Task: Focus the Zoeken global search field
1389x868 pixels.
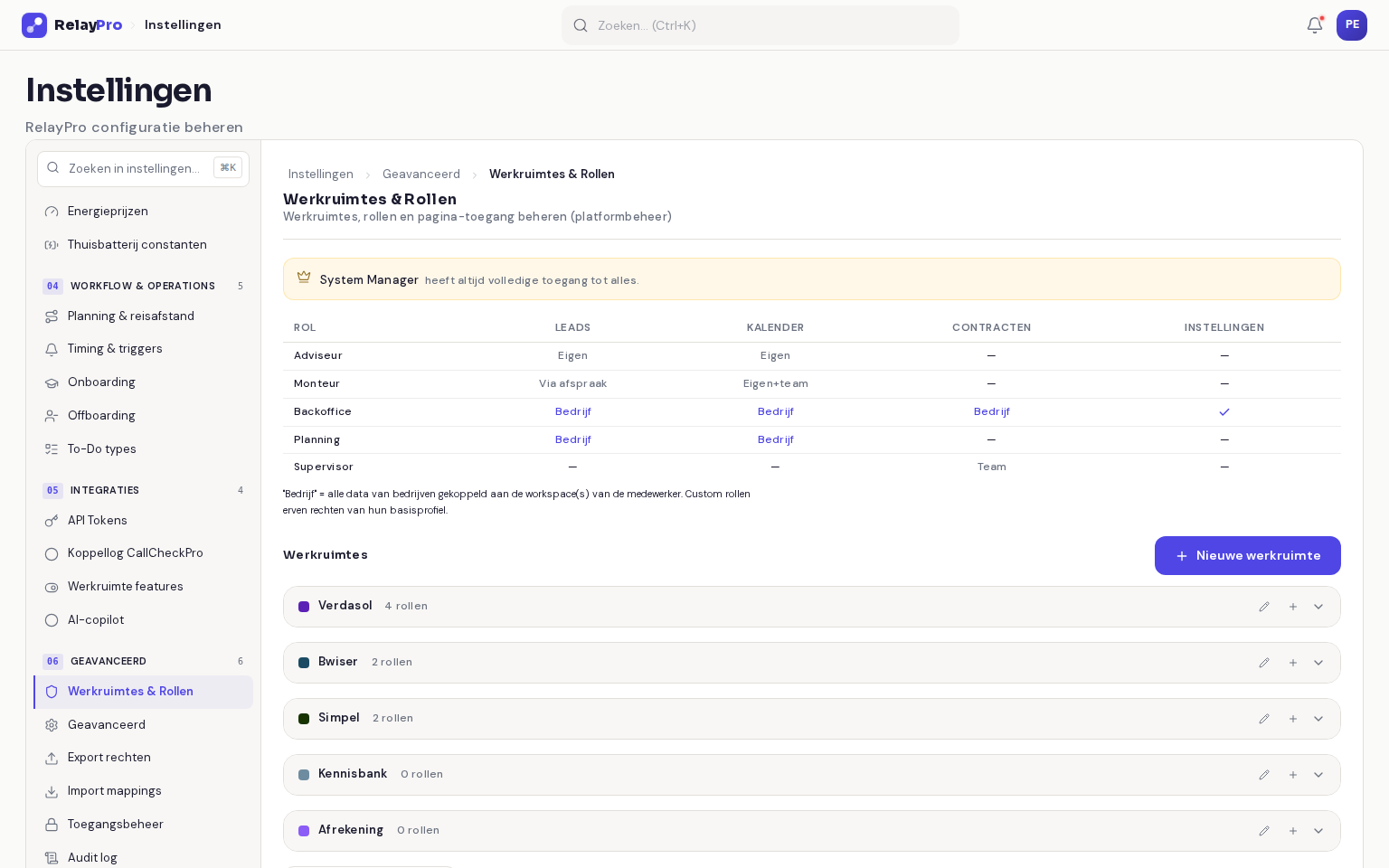Action: (761, 25)
